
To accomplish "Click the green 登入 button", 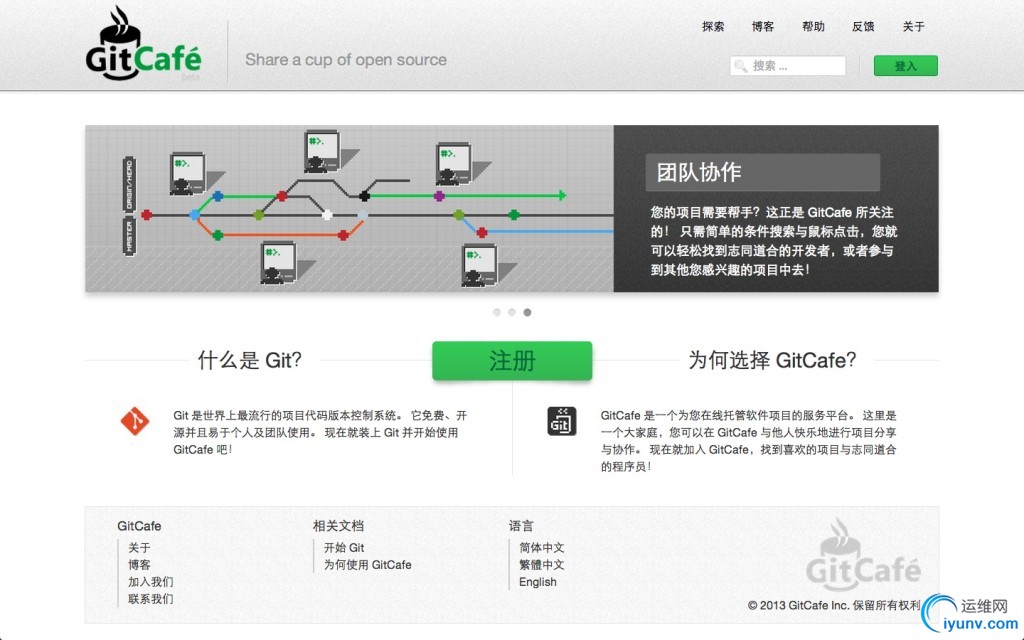I will pos(906,66).
